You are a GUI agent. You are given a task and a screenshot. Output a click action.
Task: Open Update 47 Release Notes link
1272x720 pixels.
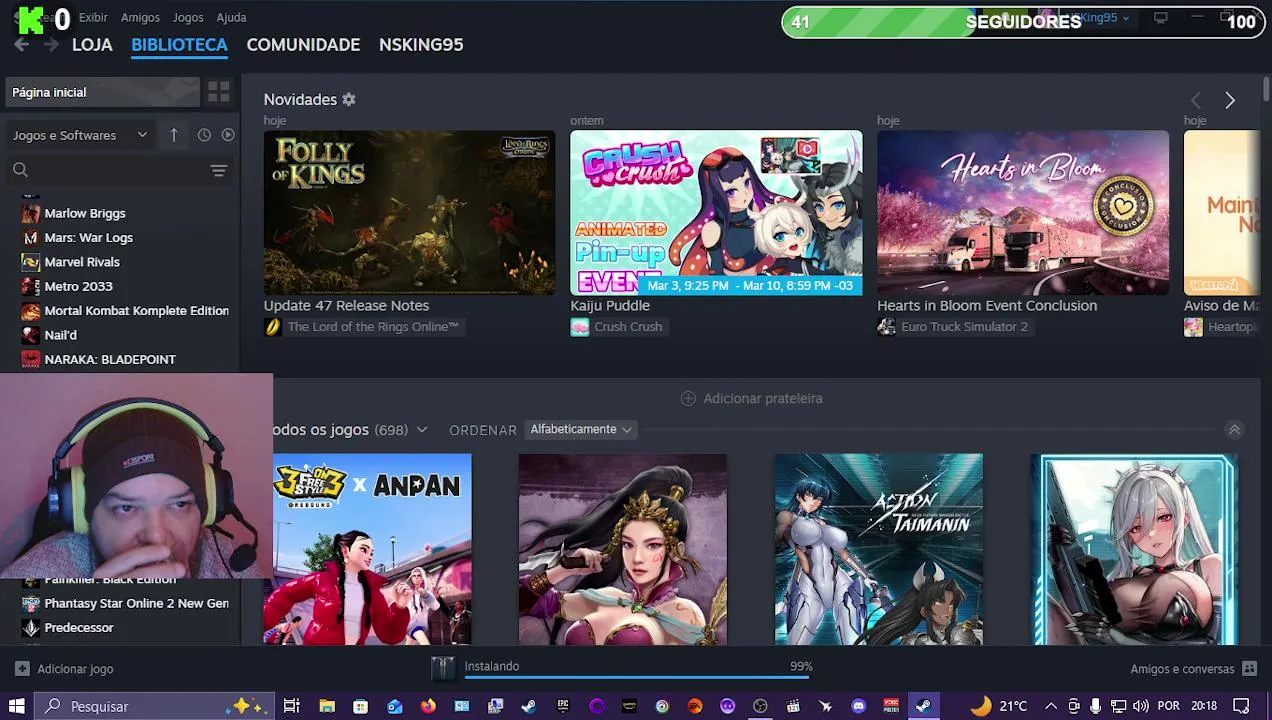click(346, 306)
